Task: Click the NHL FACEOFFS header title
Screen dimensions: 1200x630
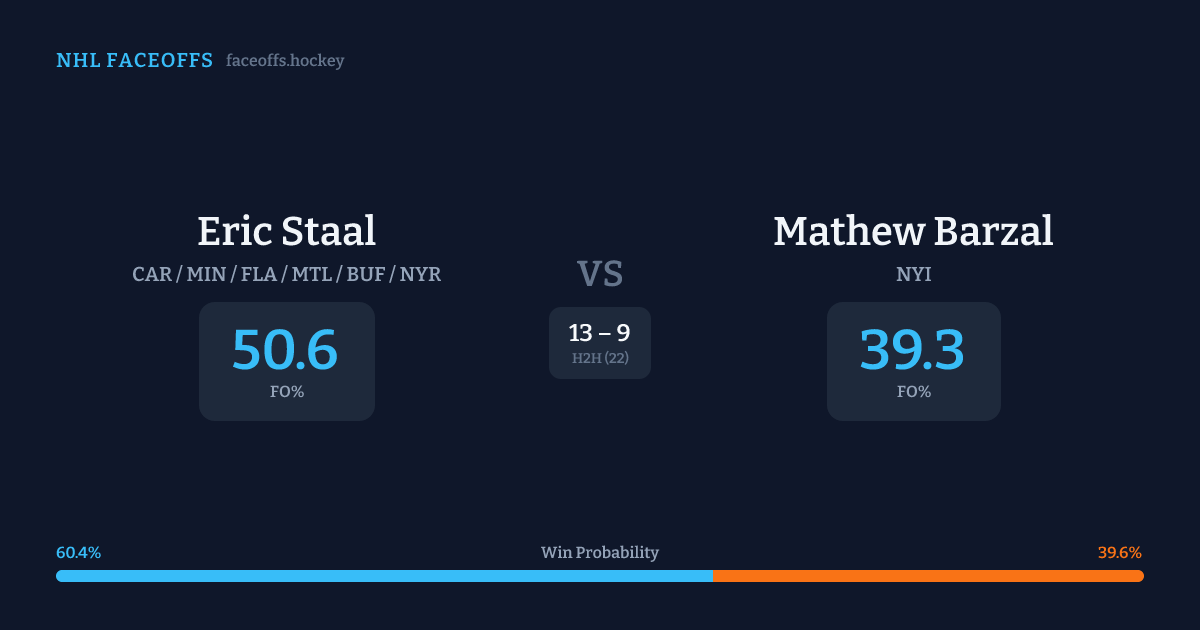Action: (134, 61)
